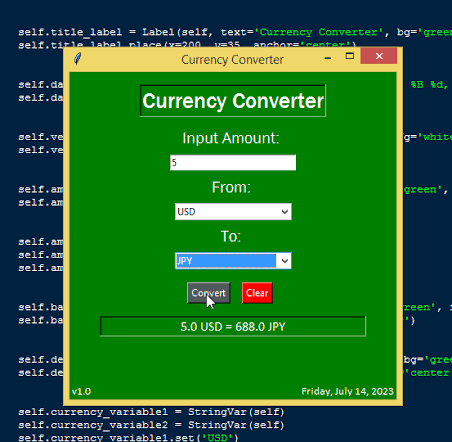Click the 'To:' label
The width and height of the screenshot is (452, 442).
coord(231,236)
